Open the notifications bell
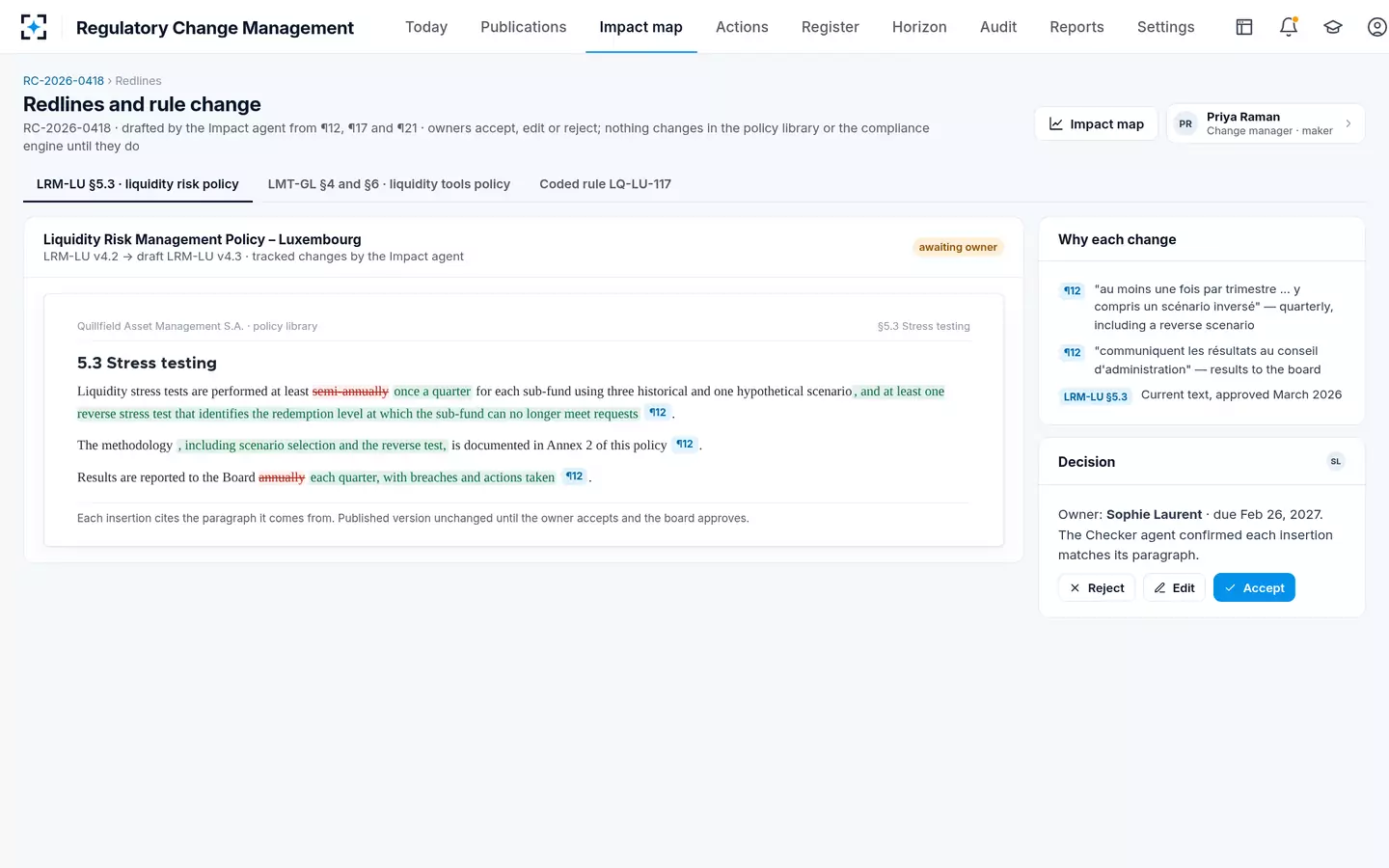Viewport: 1389px width, 868px height. point(1289,27)
